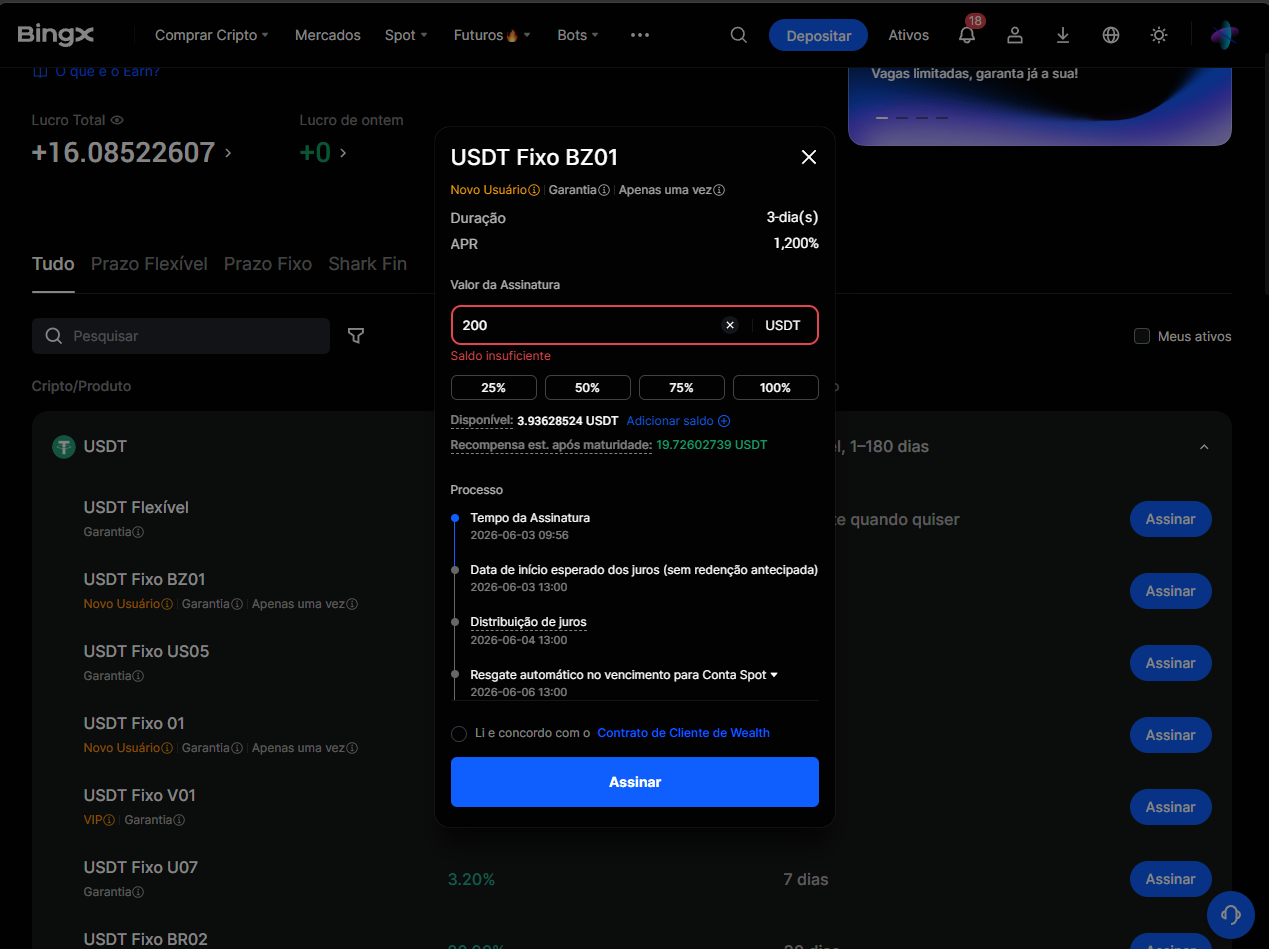Image resolution: width=1269 pixels, height=949 pixels.
Task: Open Ativos in top navigation
Action: [909, 35]
